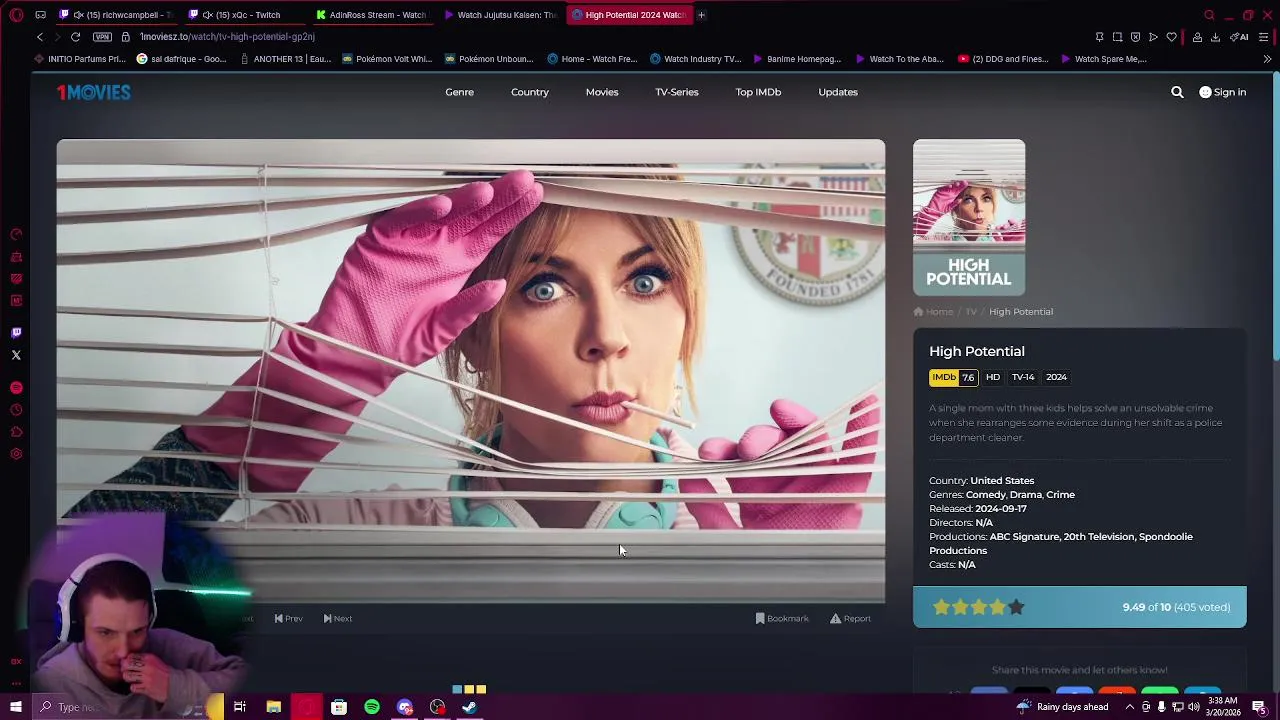Open Twitch panel in browser sidebar
This screenshot has height=720, width=1280.
(16, 333)
